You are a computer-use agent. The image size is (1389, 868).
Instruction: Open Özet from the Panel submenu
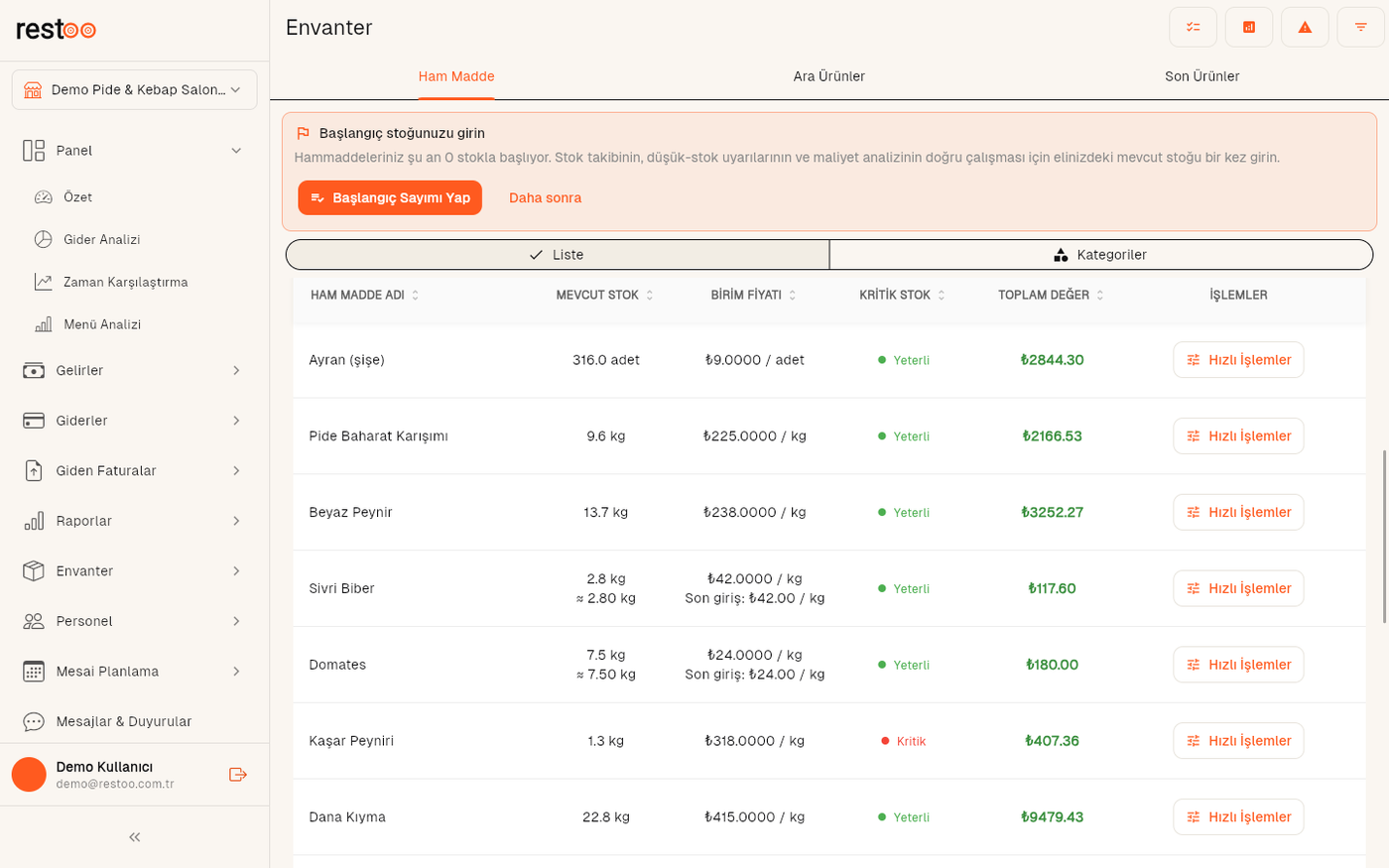coord(77,197)
